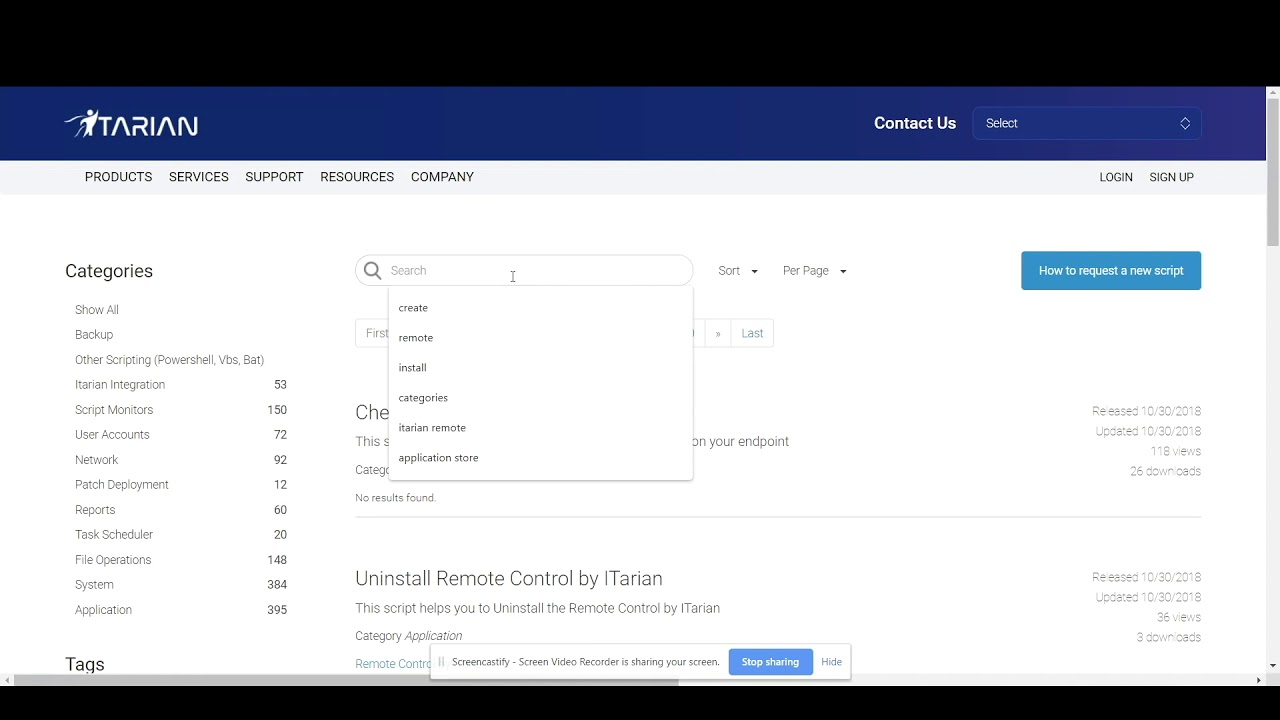Open Uninstall Remote Control by ITarian title
This screenshot has width=1280, height=720.
(509, 579)
